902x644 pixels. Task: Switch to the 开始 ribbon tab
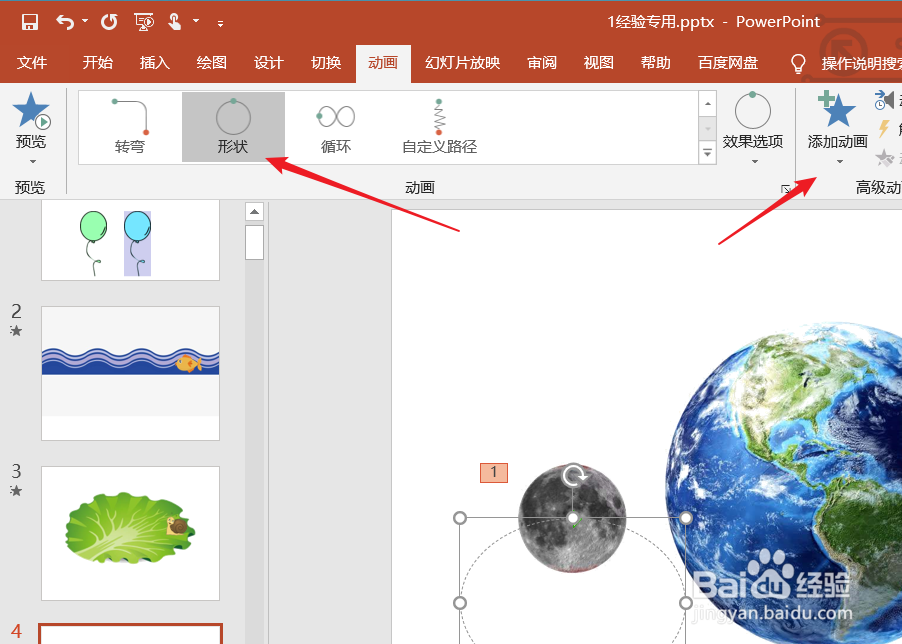click(x=97, y=63)
